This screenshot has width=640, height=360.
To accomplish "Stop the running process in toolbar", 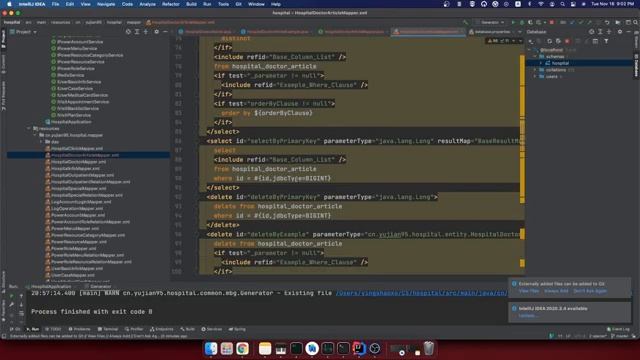I will [552, 22].
